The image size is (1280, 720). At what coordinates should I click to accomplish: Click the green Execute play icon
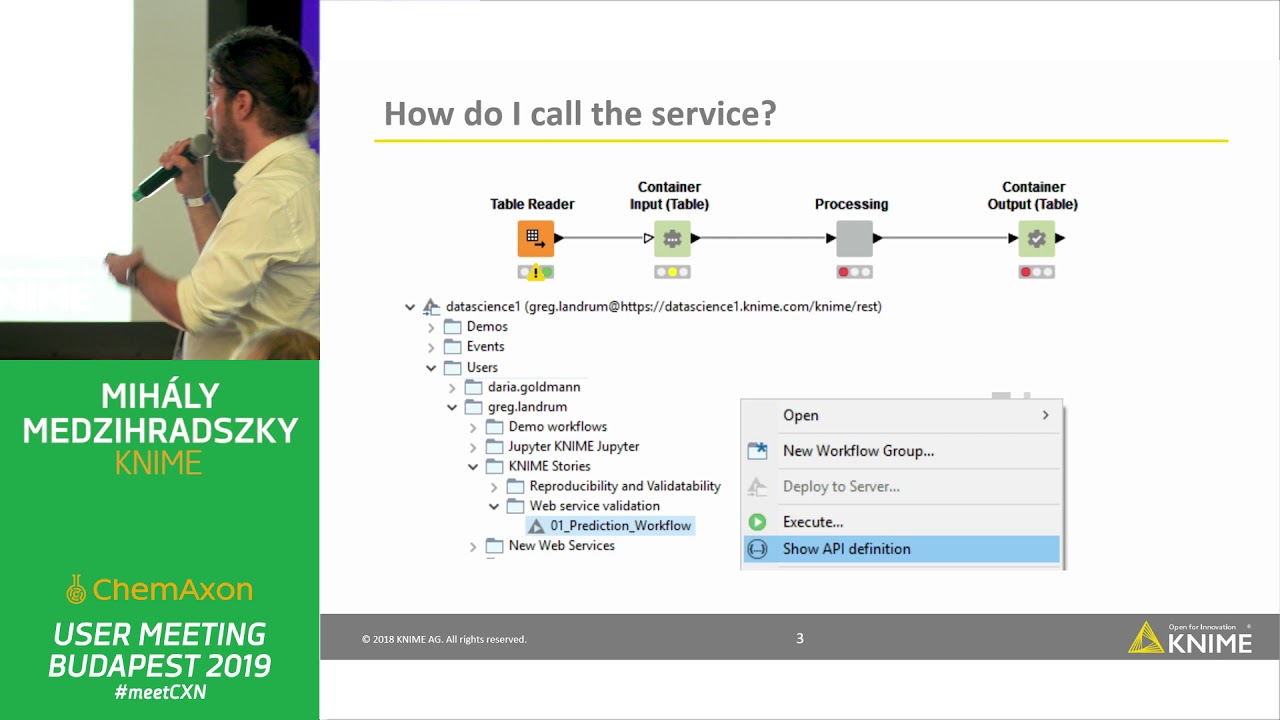[x=758, y=522]
